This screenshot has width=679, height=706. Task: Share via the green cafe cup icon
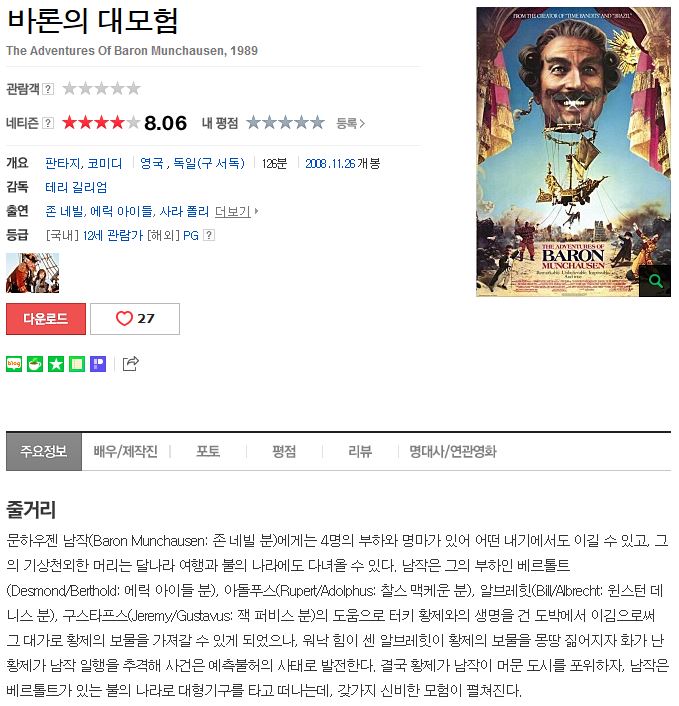click(x=35, y=364)
